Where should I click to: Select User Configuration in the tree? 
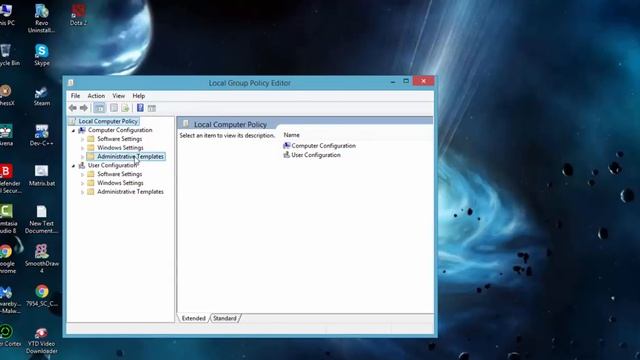pyautogui.click(x=112, y=165)
